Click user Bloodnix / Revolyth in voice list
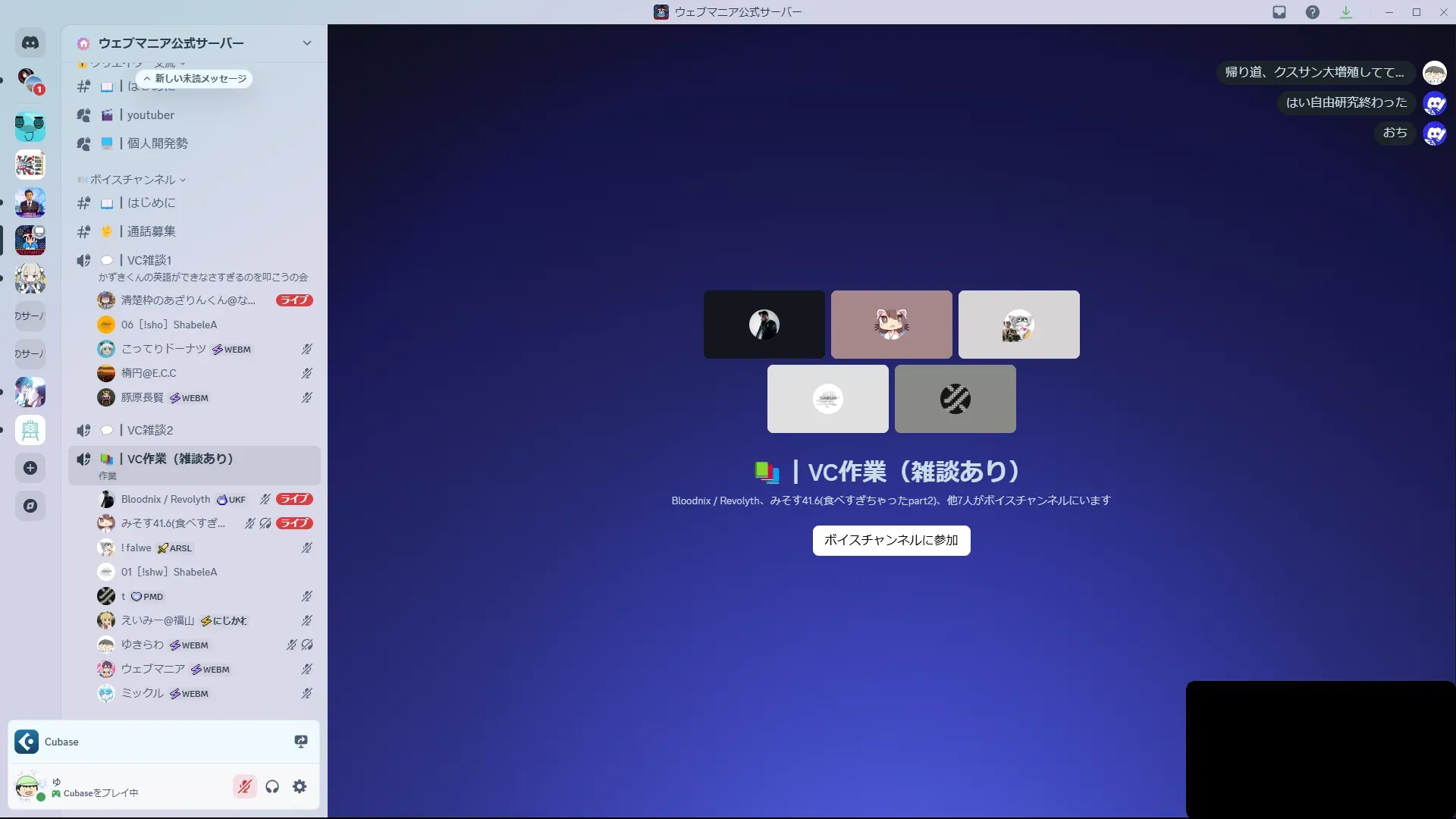 [x=165, y=499]
